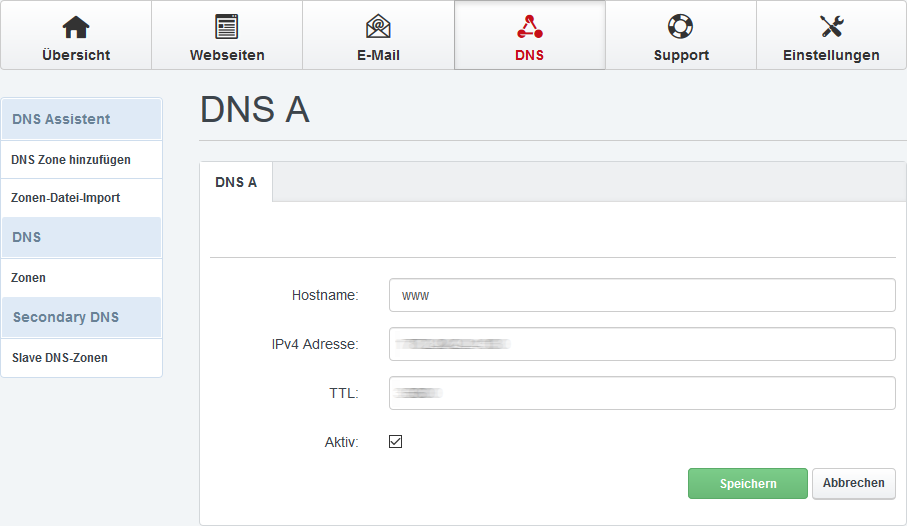The width and height of the screenshot is (907, 526).
Task: Cancel with the Abbrechen button
Action: (853, 483)
